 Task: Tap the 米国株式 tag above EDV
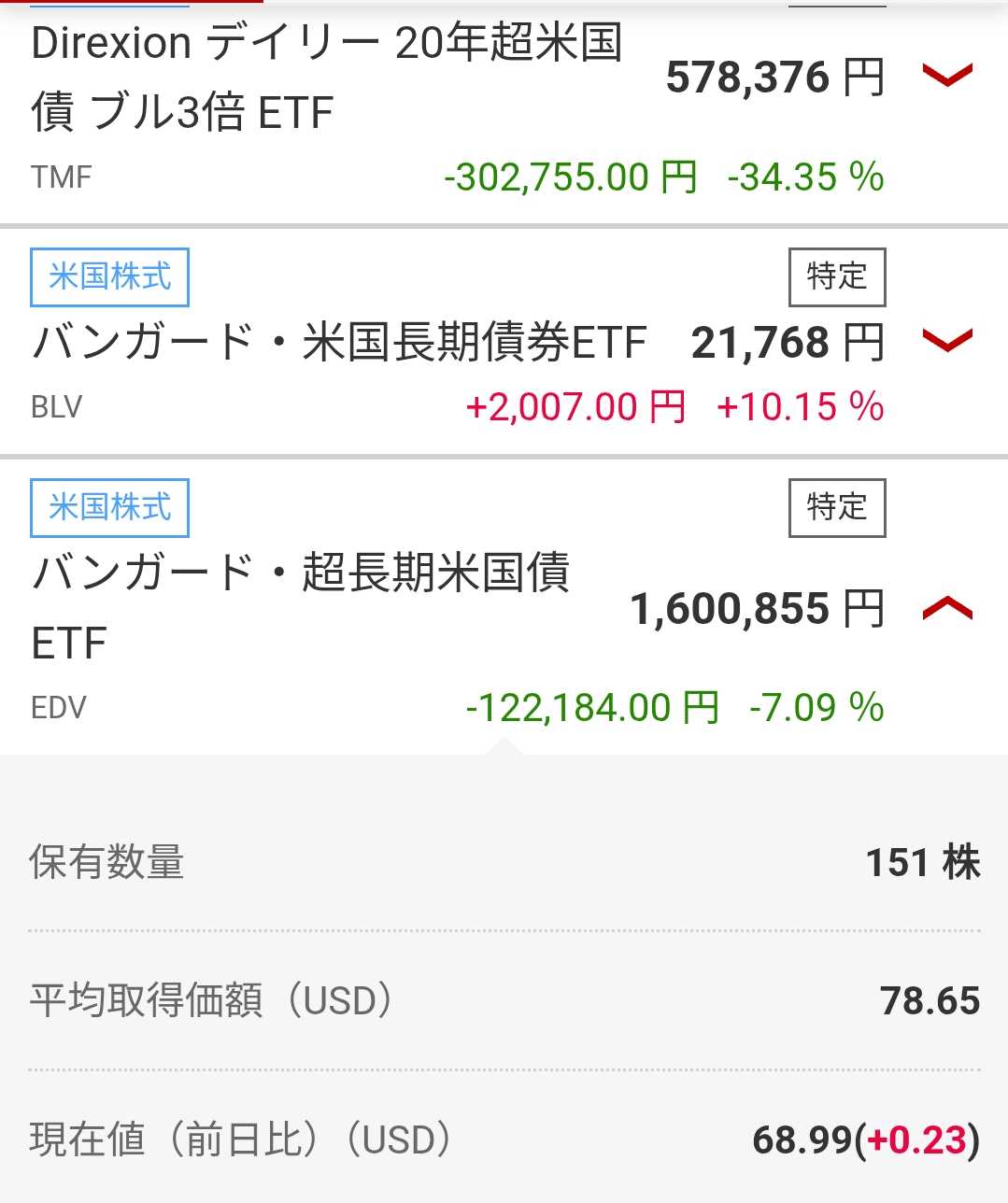[109, 508]
